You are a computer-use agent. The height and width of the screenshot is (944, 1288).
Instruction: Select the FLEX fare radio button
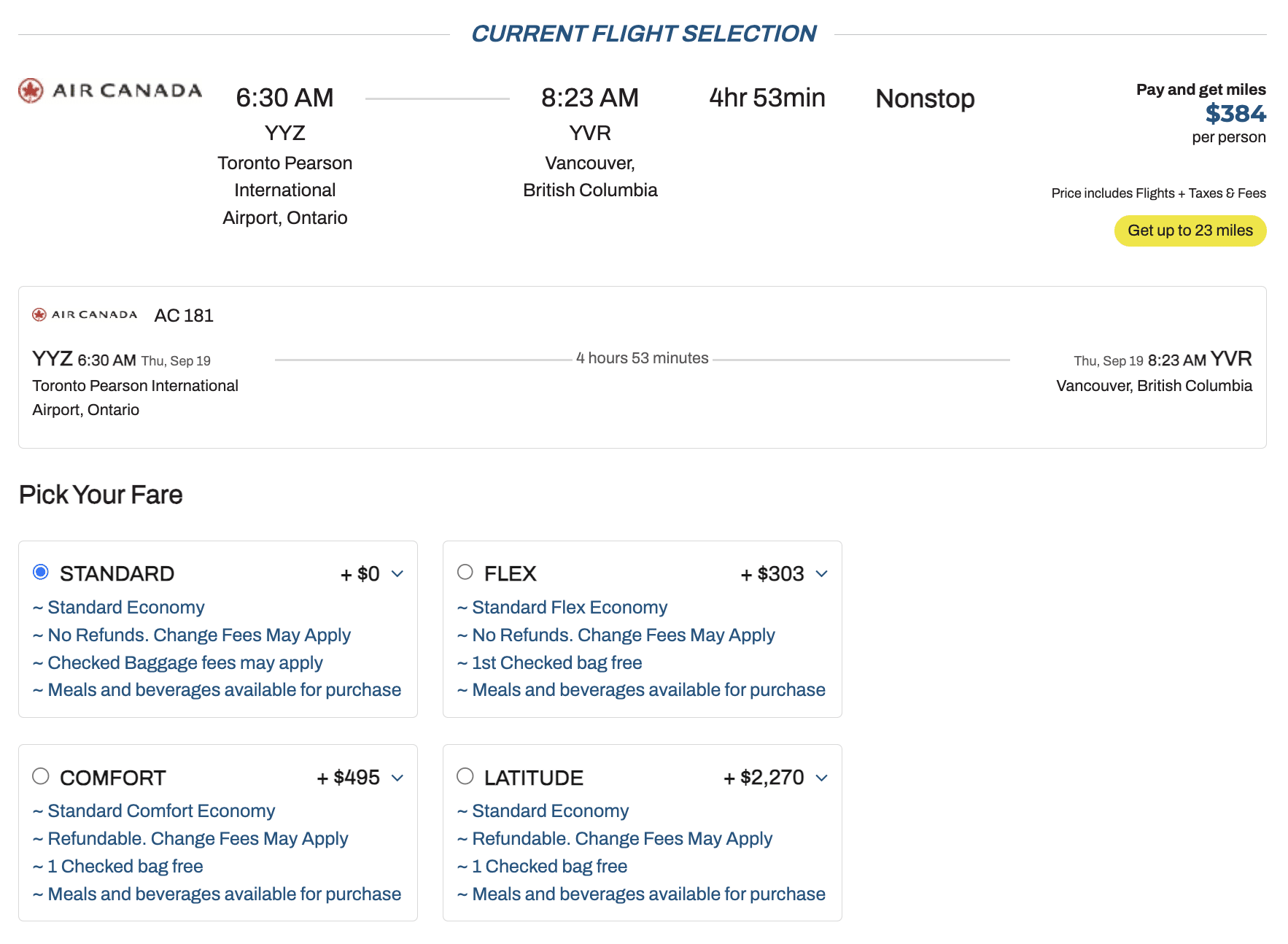(465, 572)
